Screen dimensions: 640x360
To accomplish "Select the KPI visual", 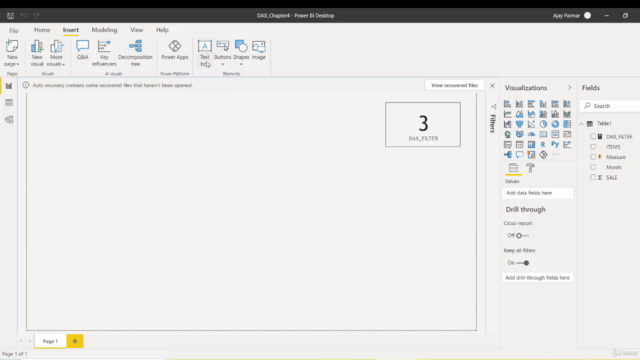I will pos(567,134).
